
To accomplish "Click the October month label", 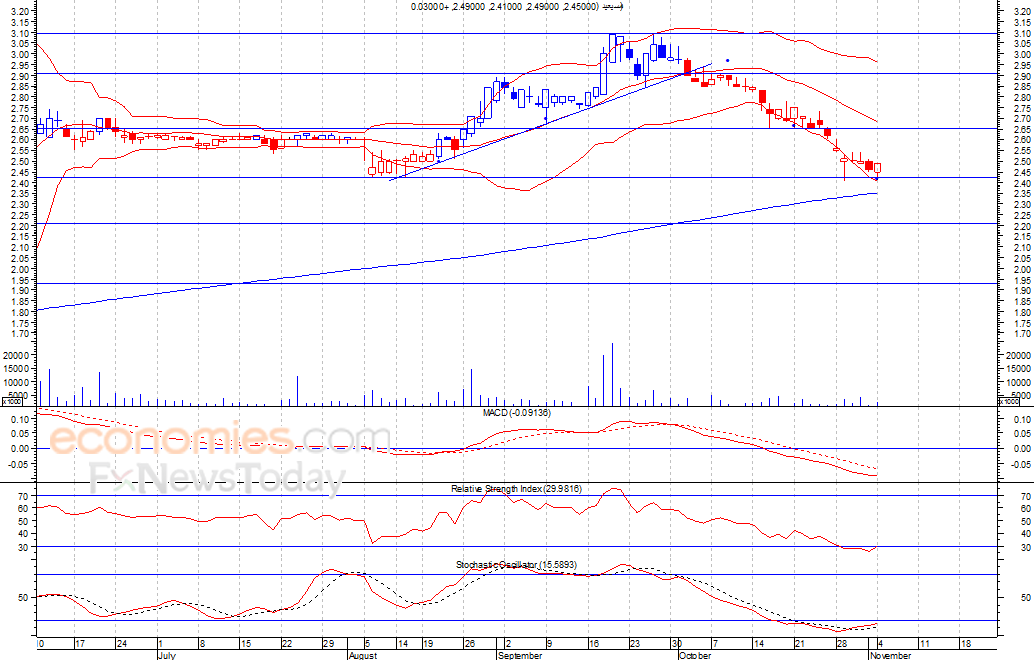I will (x=695, y=655).
